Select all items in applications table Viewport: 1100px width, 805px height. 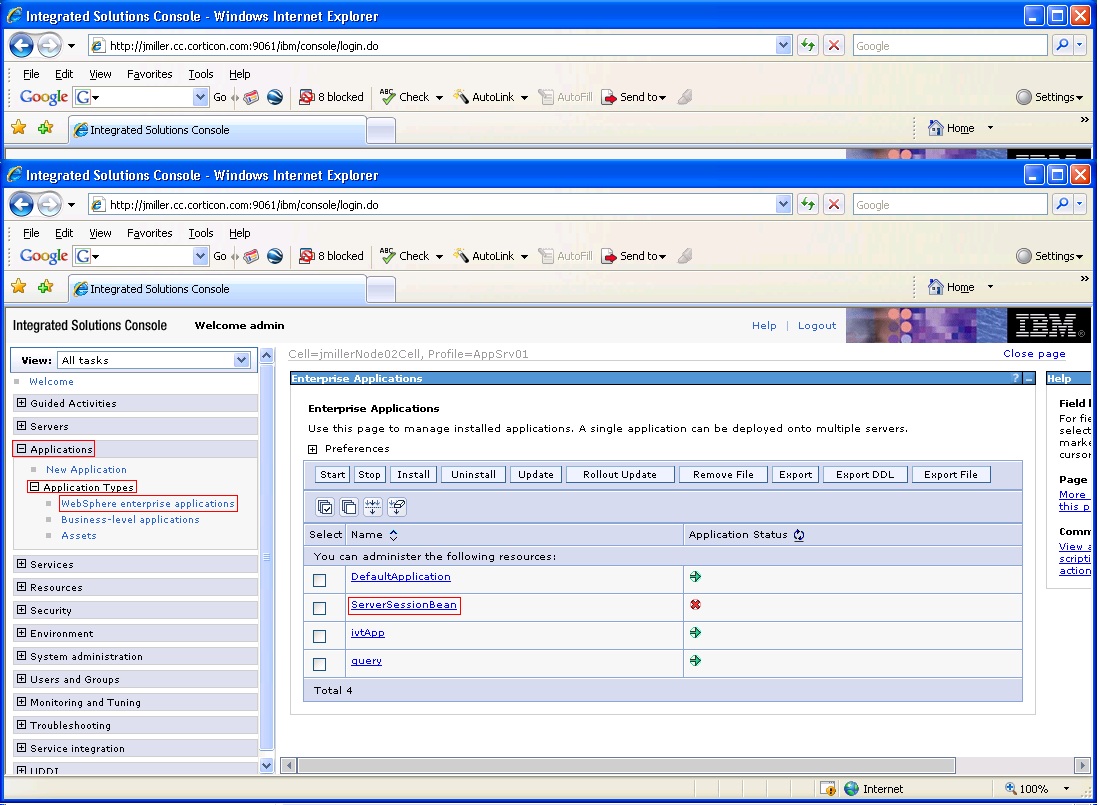click(x=325, y=507)
